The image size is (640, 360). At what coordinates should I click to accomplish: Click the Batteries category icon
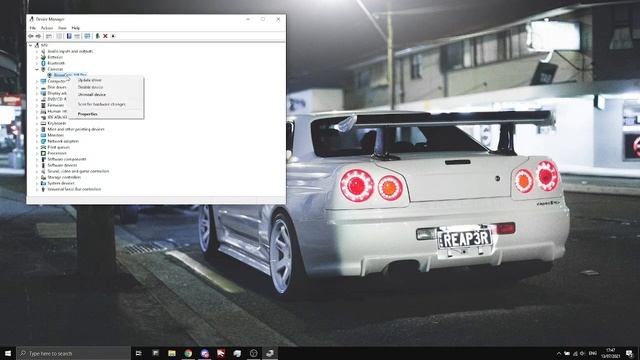click(43, 57)
